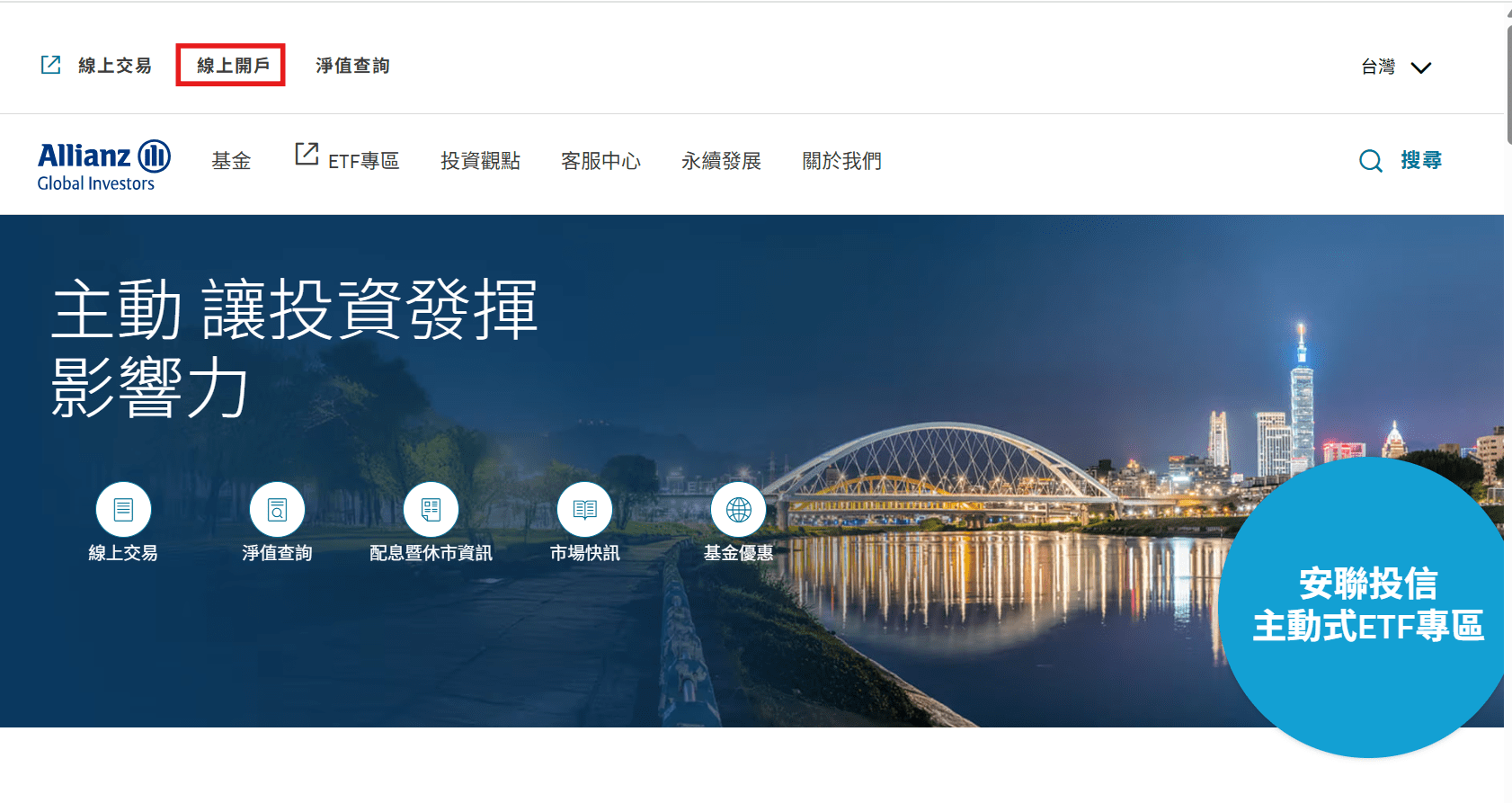The width and height of the screenshot is (1512, 803).
Task: Click the external link icon beside 線上交易
Action: pyautogui.click(x=51, y=65)
